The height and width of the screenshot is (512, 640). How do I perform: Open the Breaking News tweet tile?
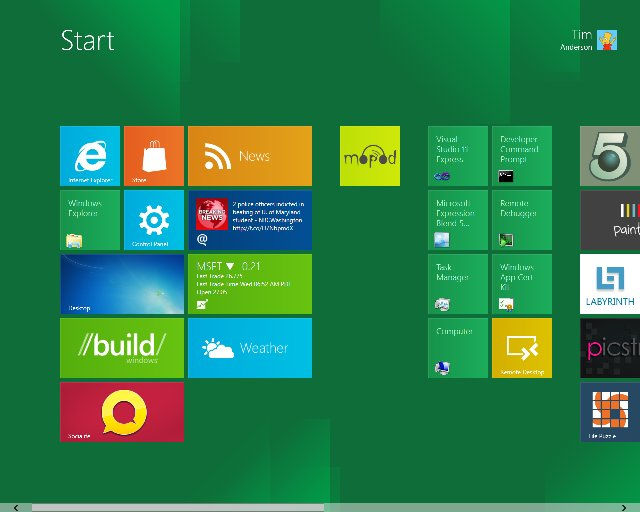pos(250,220)
